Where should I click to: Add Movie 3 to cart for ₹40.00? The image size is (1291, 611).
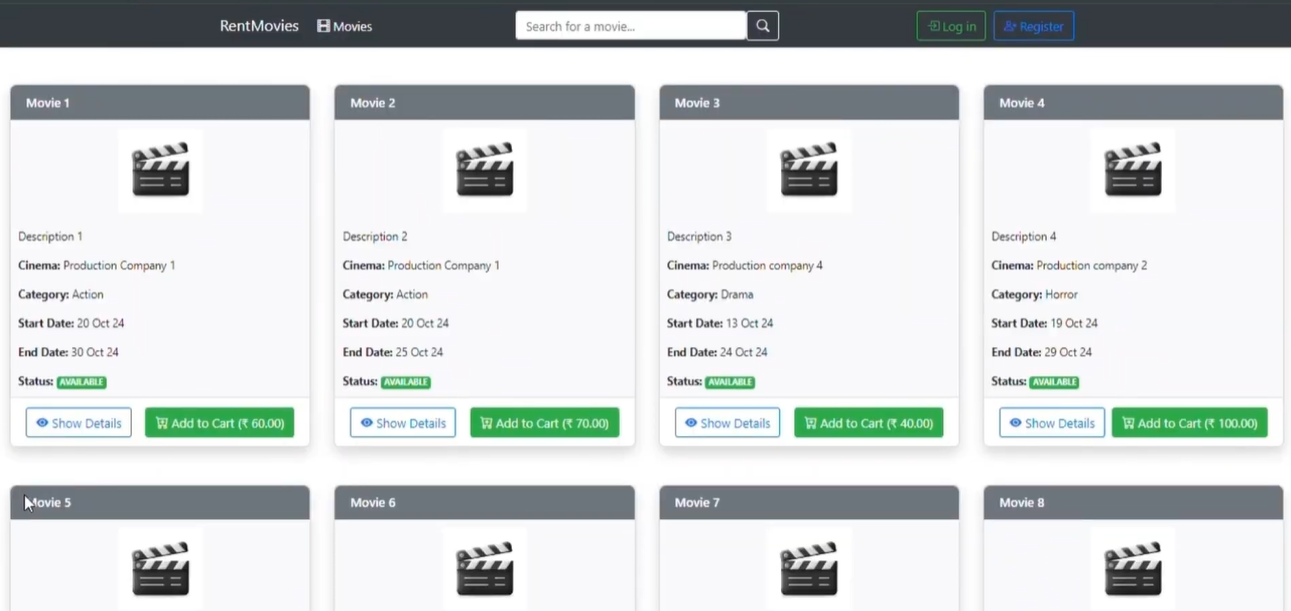[869, 423]
